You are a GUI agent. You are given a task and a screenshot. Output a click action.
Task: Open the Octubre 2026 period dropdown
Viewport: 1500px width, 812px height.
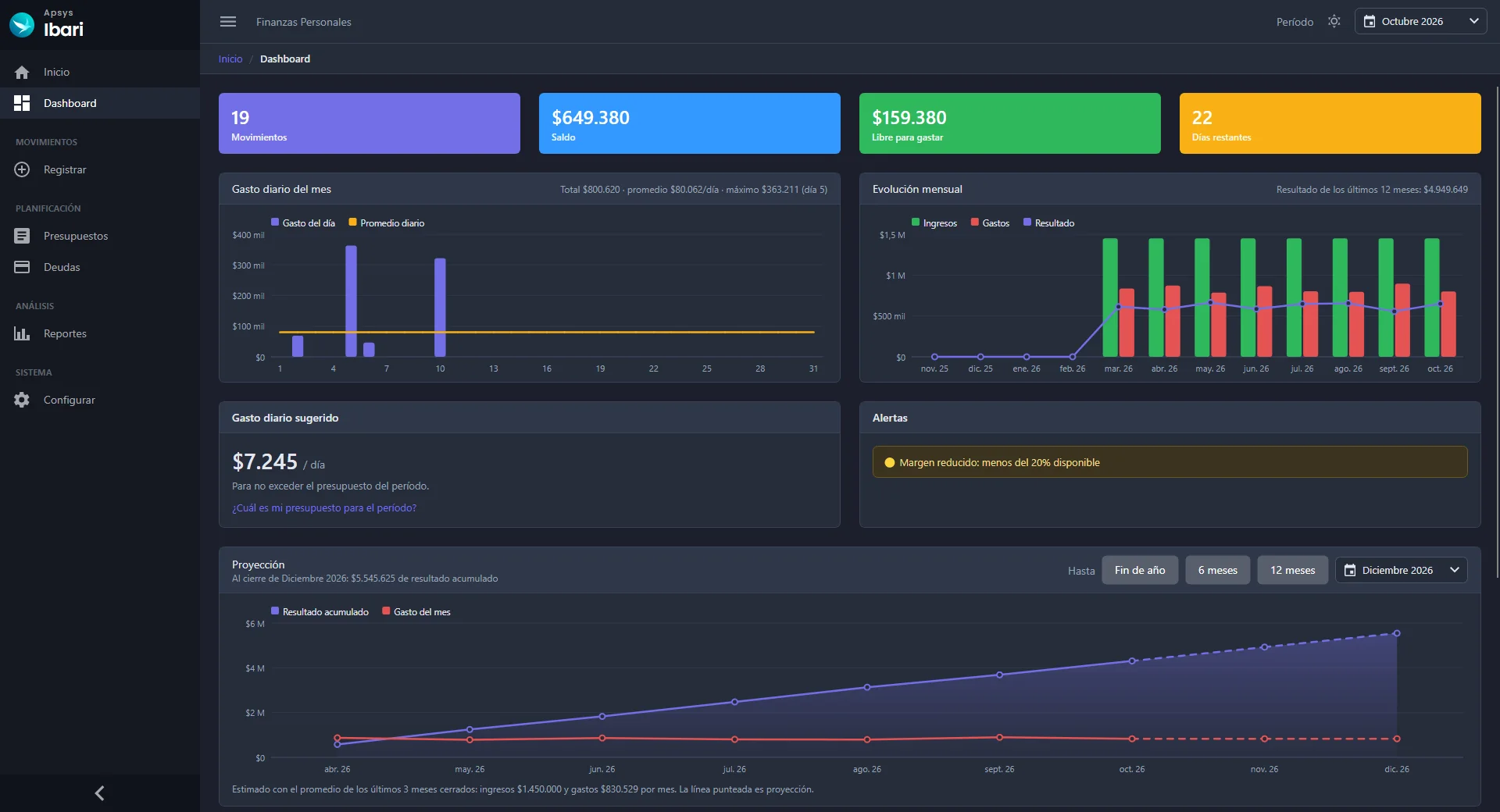pyautogui.click(x=1420, y=21)
